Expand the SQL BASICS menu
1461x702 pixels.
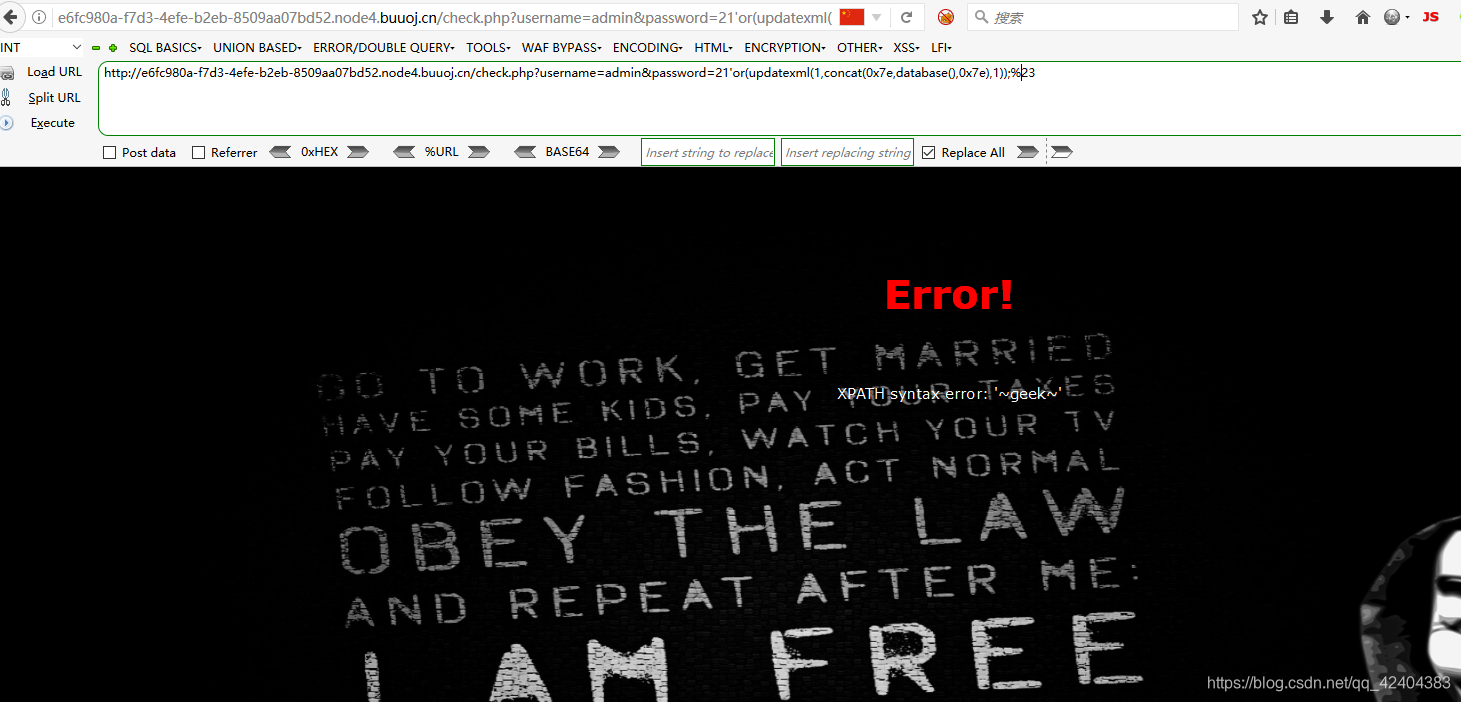(x=165, y=48)
